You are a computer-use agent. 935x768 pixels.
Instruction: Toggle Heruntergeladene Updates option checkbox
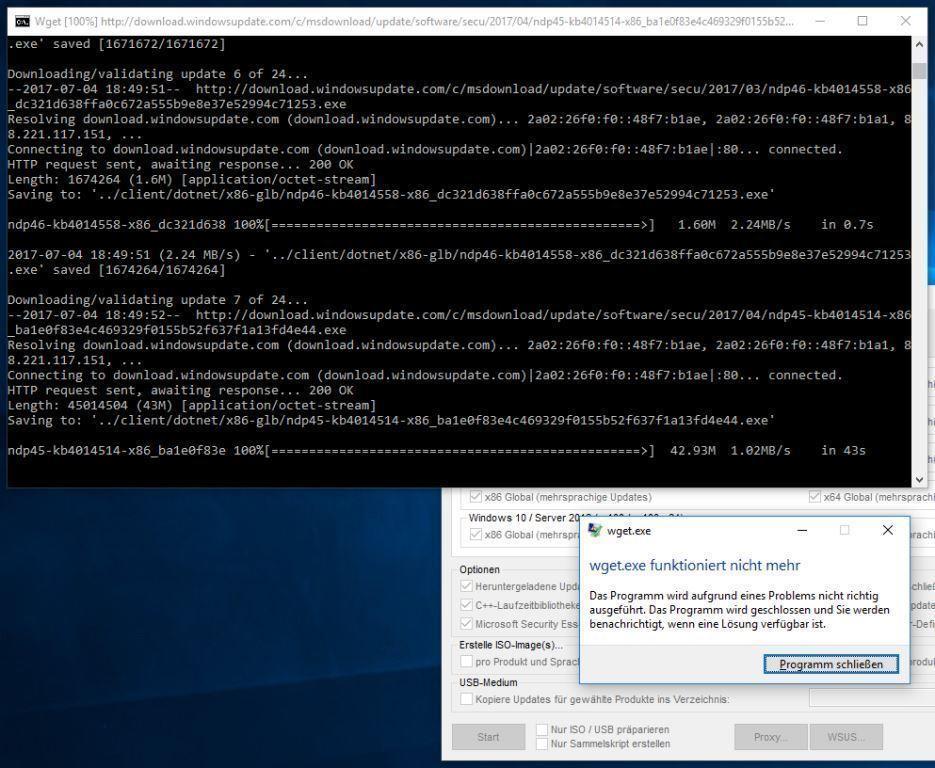click(467, 586)
